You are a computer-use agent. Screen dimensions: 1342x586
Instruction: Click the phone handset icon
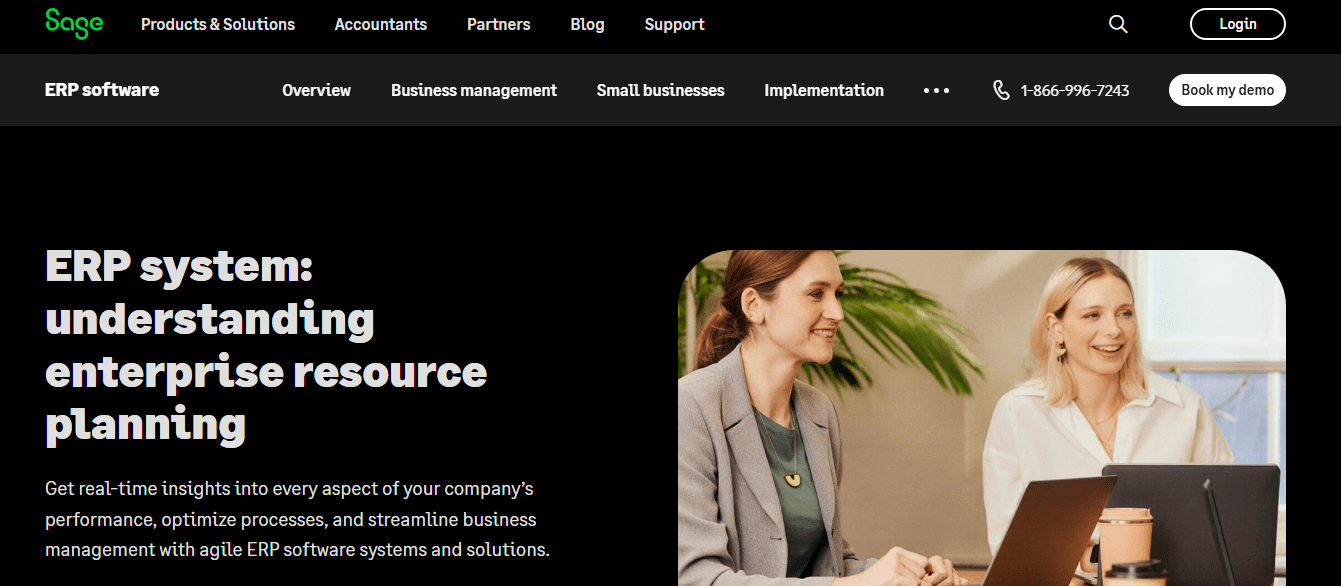point(1001,90)
